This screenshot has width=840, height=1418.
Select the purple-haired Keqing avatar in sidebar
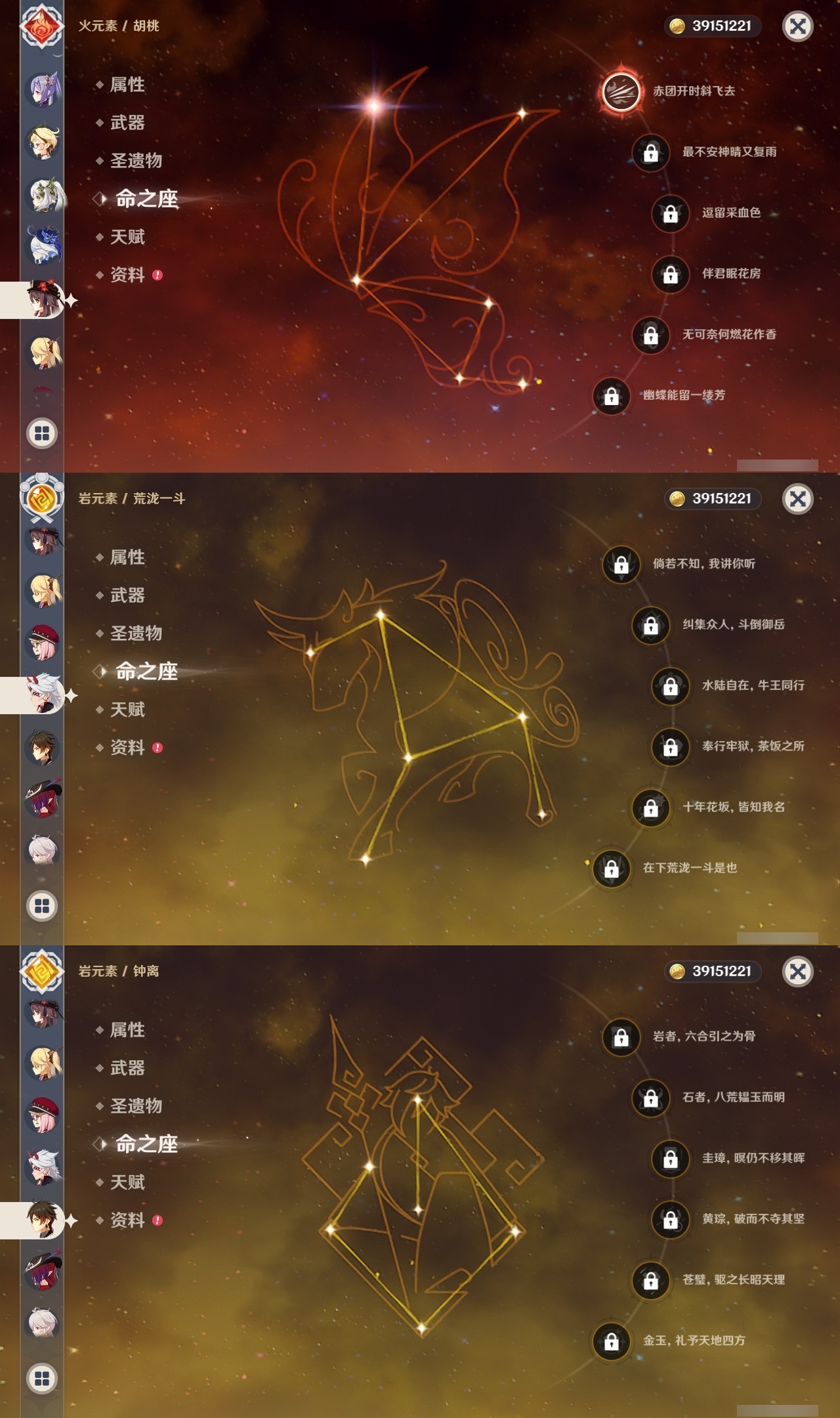(x=43, y=89)
